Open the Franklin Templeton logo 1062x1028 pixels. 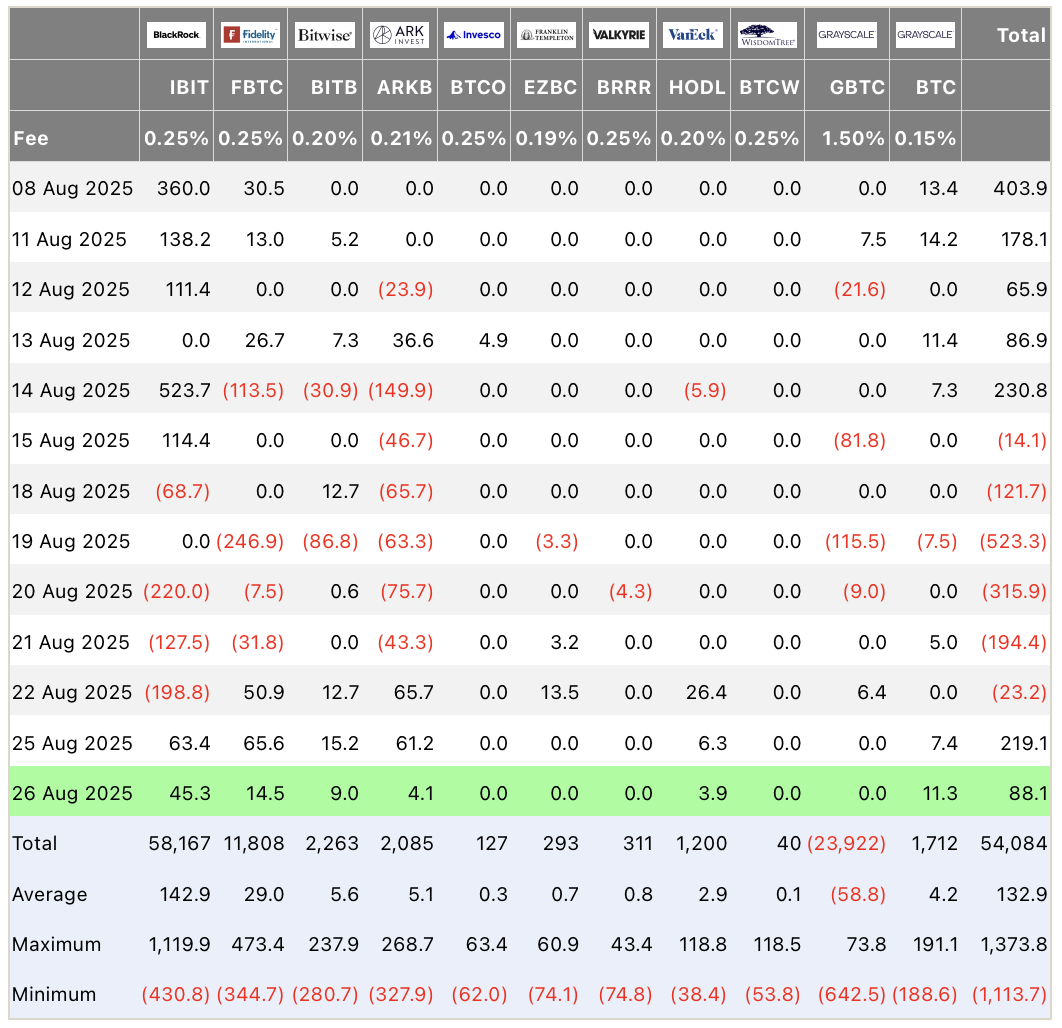pos(546,35)
